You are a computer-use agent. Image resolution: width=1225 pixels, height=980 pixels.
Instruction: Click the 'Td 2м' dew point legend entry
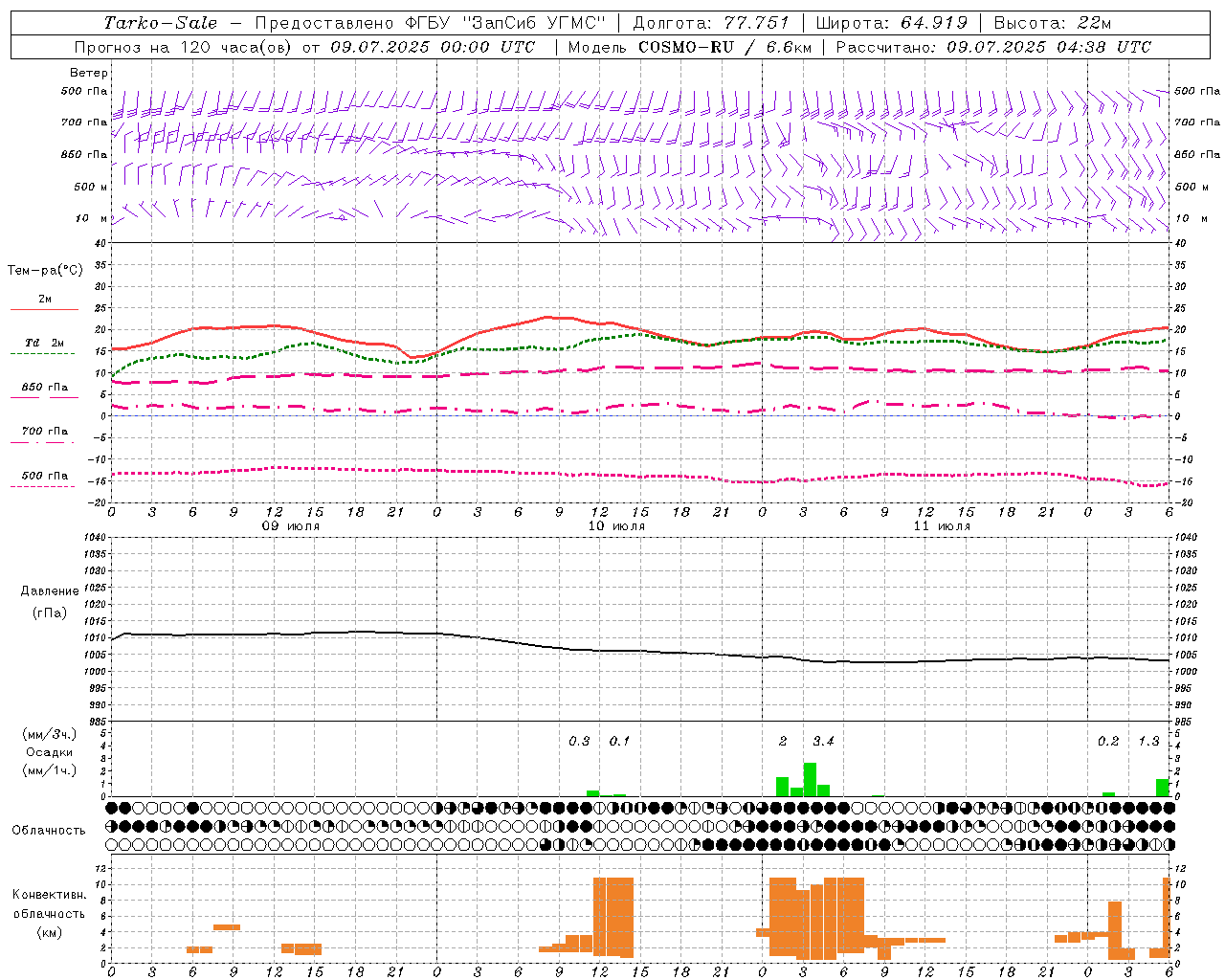[44, 343]
